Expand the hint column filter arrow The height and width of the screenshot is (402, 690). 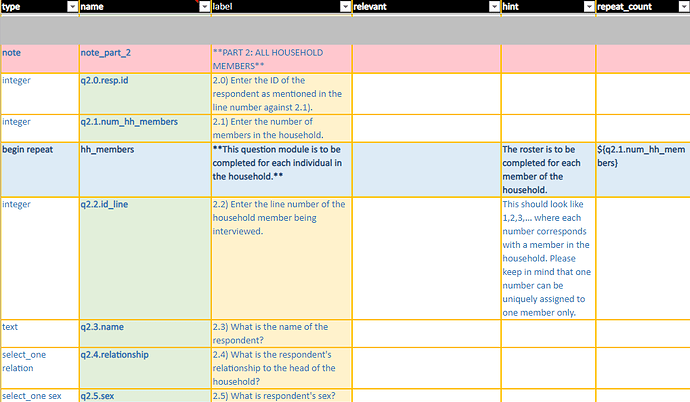tap(588, 7)
